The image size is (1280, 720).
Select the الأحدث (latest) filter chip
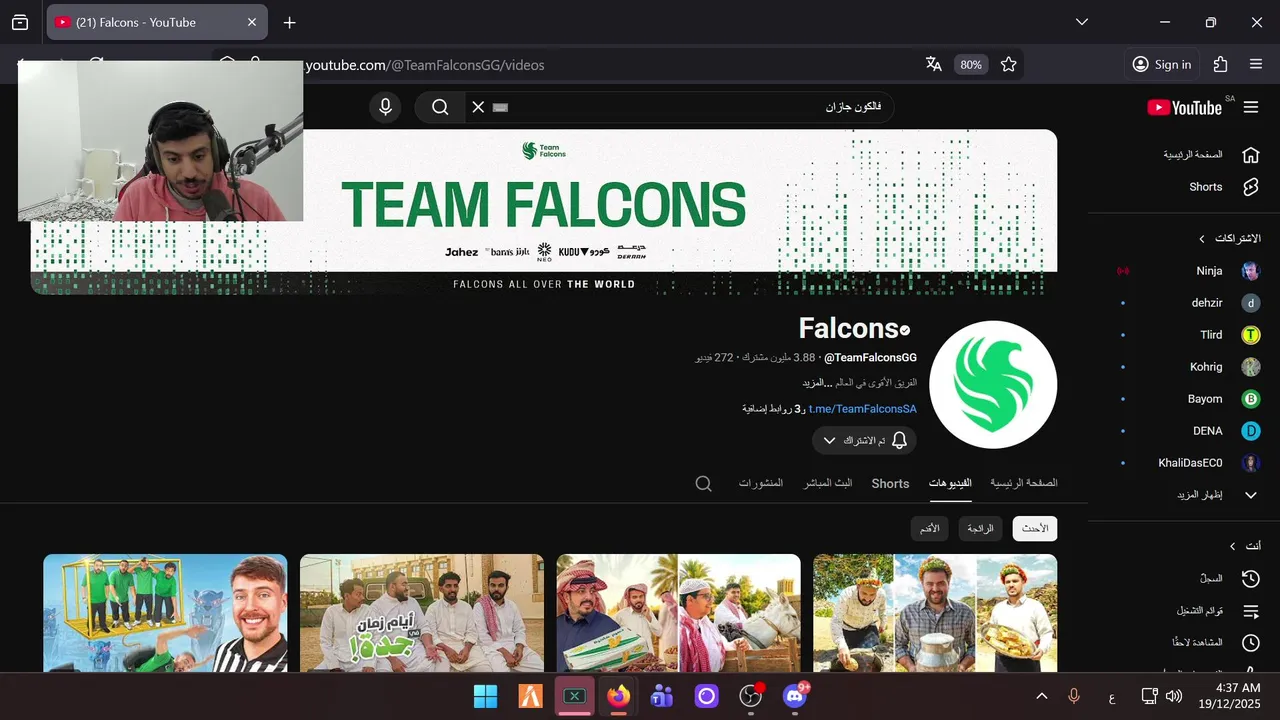click(1035, 528)
